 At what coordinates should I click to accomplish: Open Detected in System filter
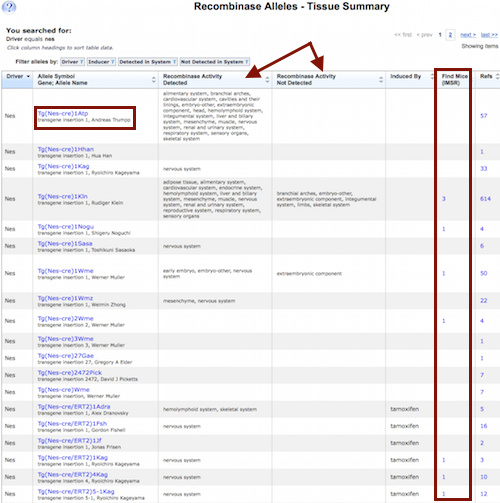coord(148,62)
